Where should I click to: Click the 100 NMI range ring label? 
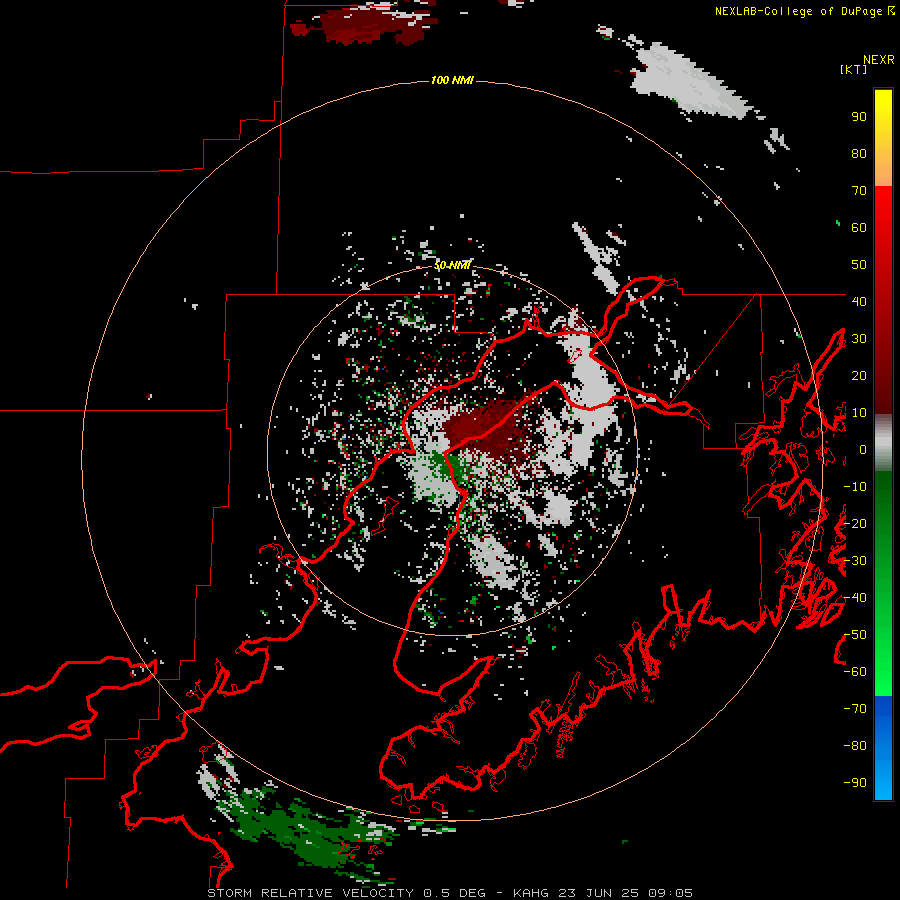click(x=452, y=80)
